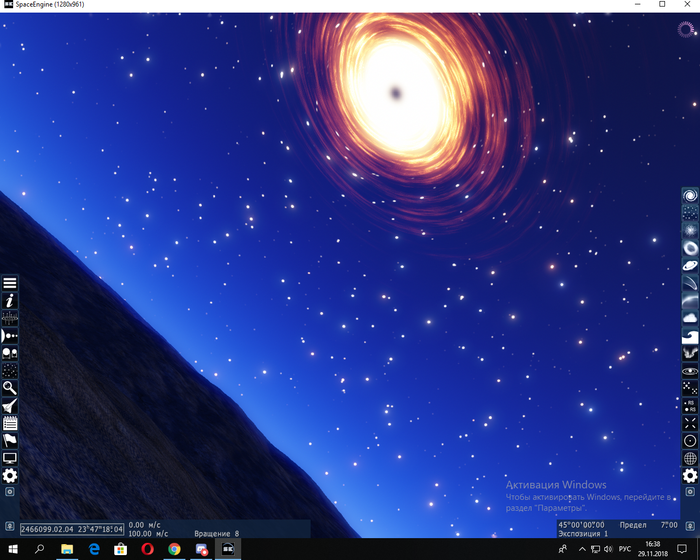The height and width of the screenshot is (560, 700).
Task: Open the planetary system browser icon
Action: click(x=10, y=335)
